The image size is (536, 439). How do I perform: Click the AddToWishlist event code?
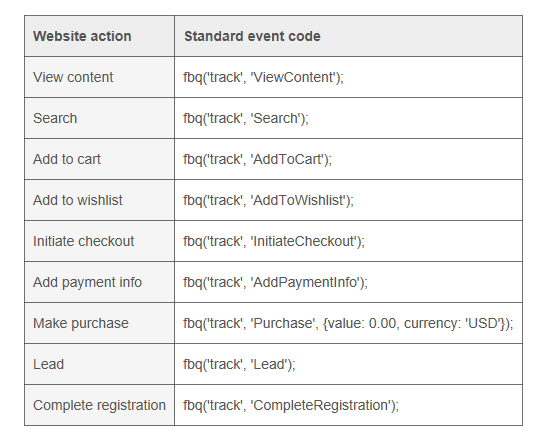click(268, 200)
